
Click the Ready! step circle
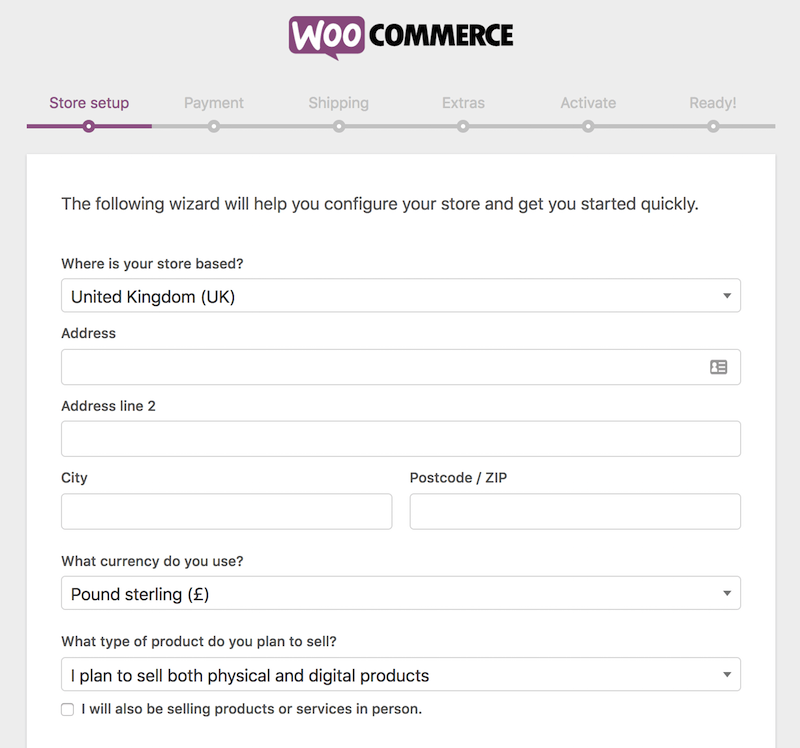point(712,127)
